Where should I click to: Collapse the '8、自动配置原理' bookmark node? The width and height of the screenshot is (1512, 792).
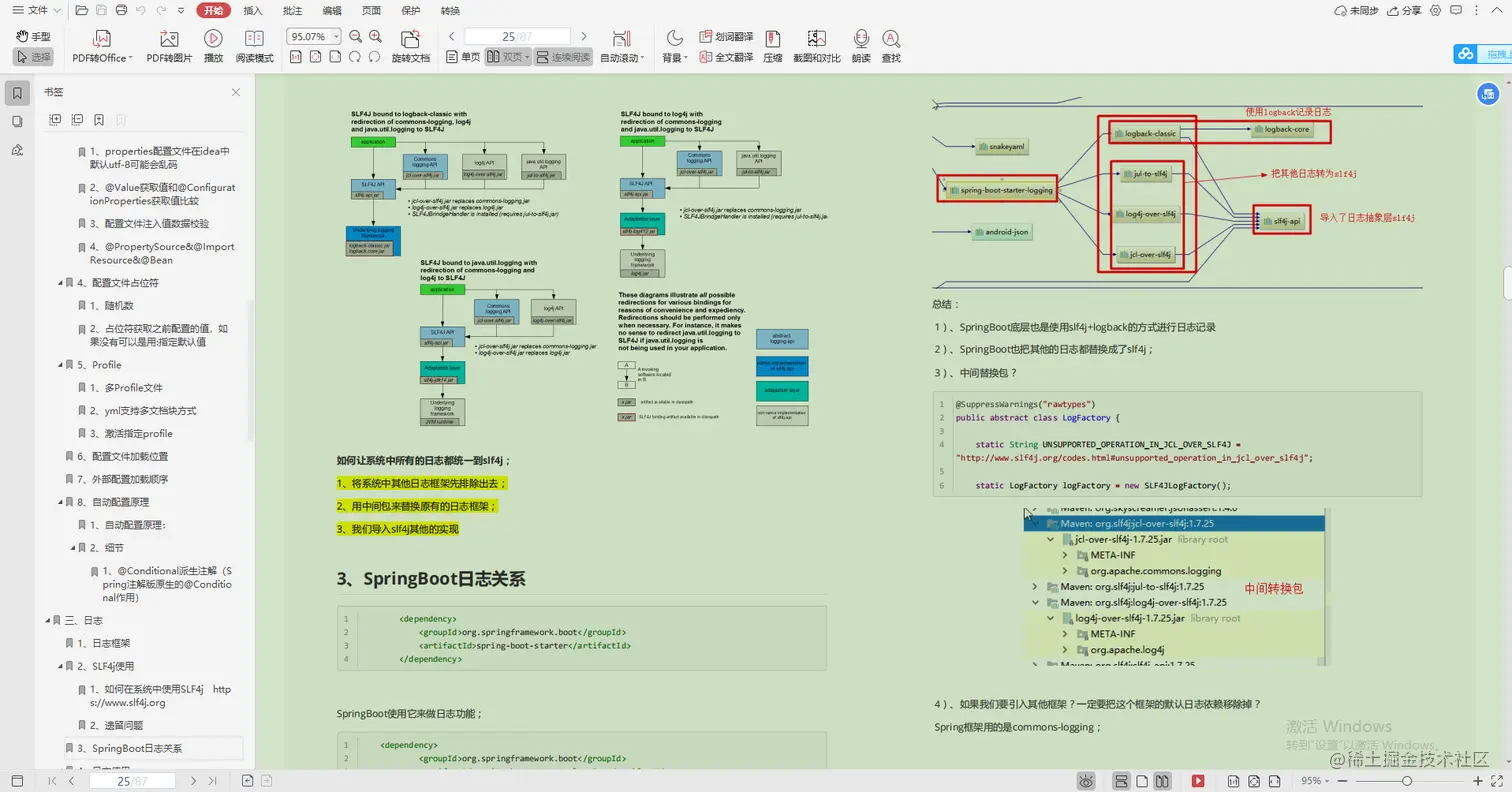click(59, 502)
